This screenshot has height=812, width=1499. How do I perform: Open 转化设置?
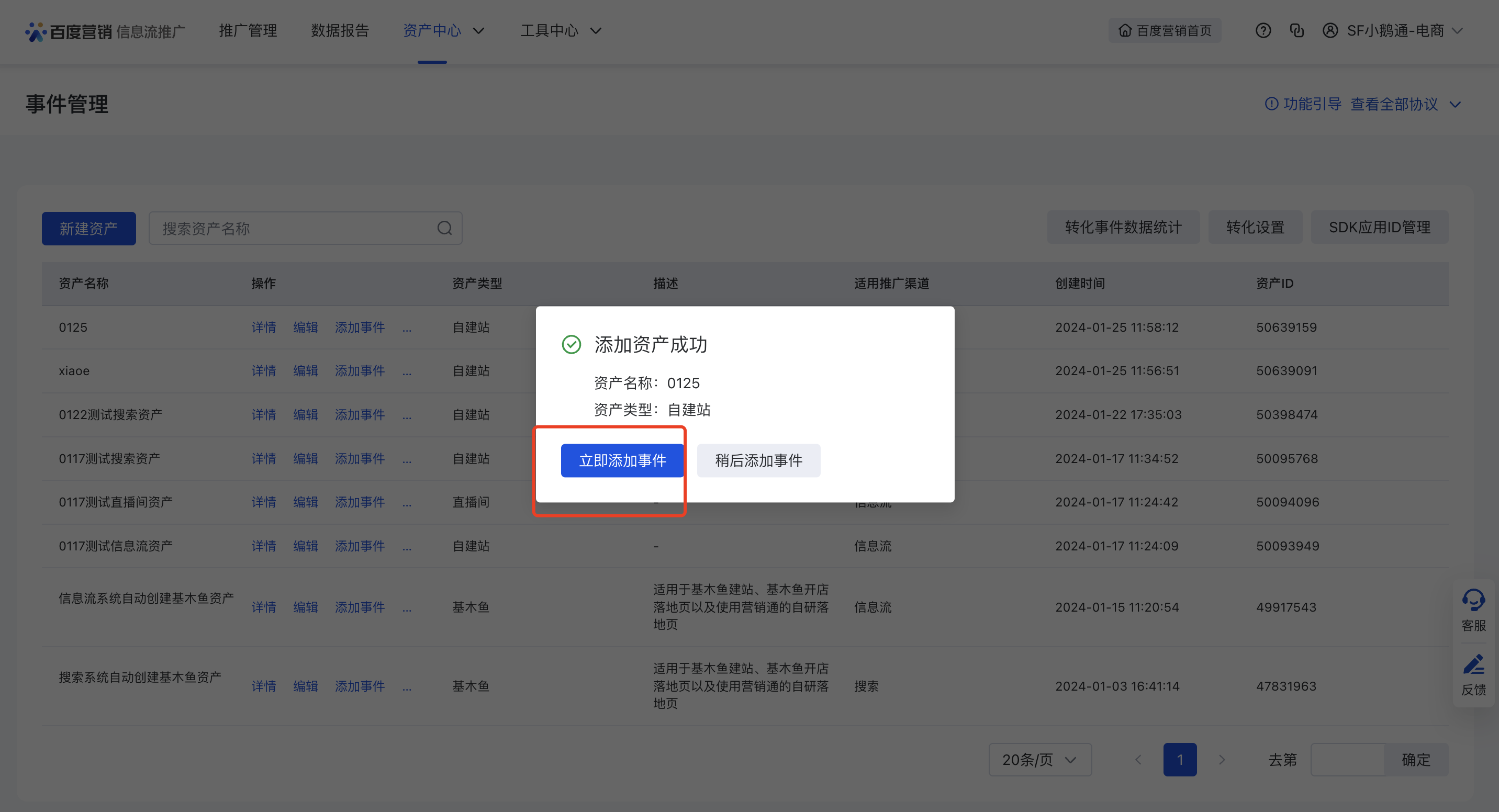[1255, 228]
